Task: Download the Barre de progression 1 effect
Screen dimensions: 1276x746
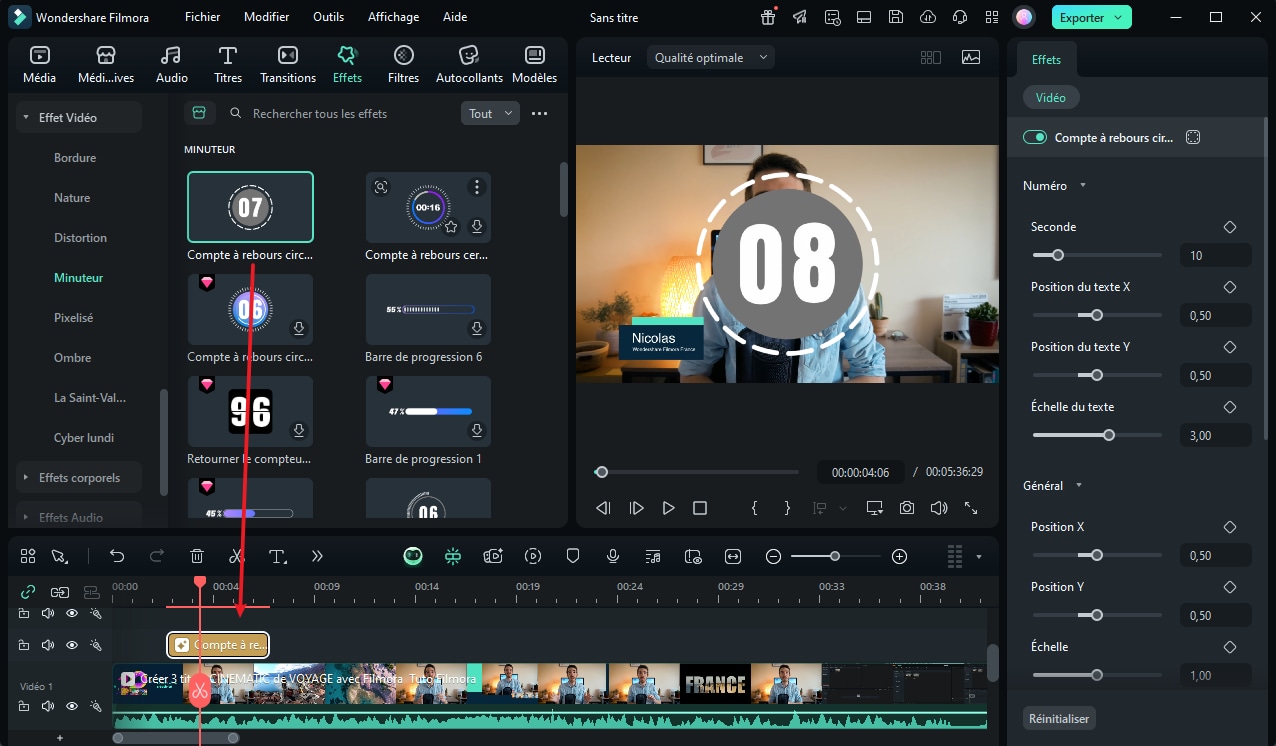Action: [477, 431]
